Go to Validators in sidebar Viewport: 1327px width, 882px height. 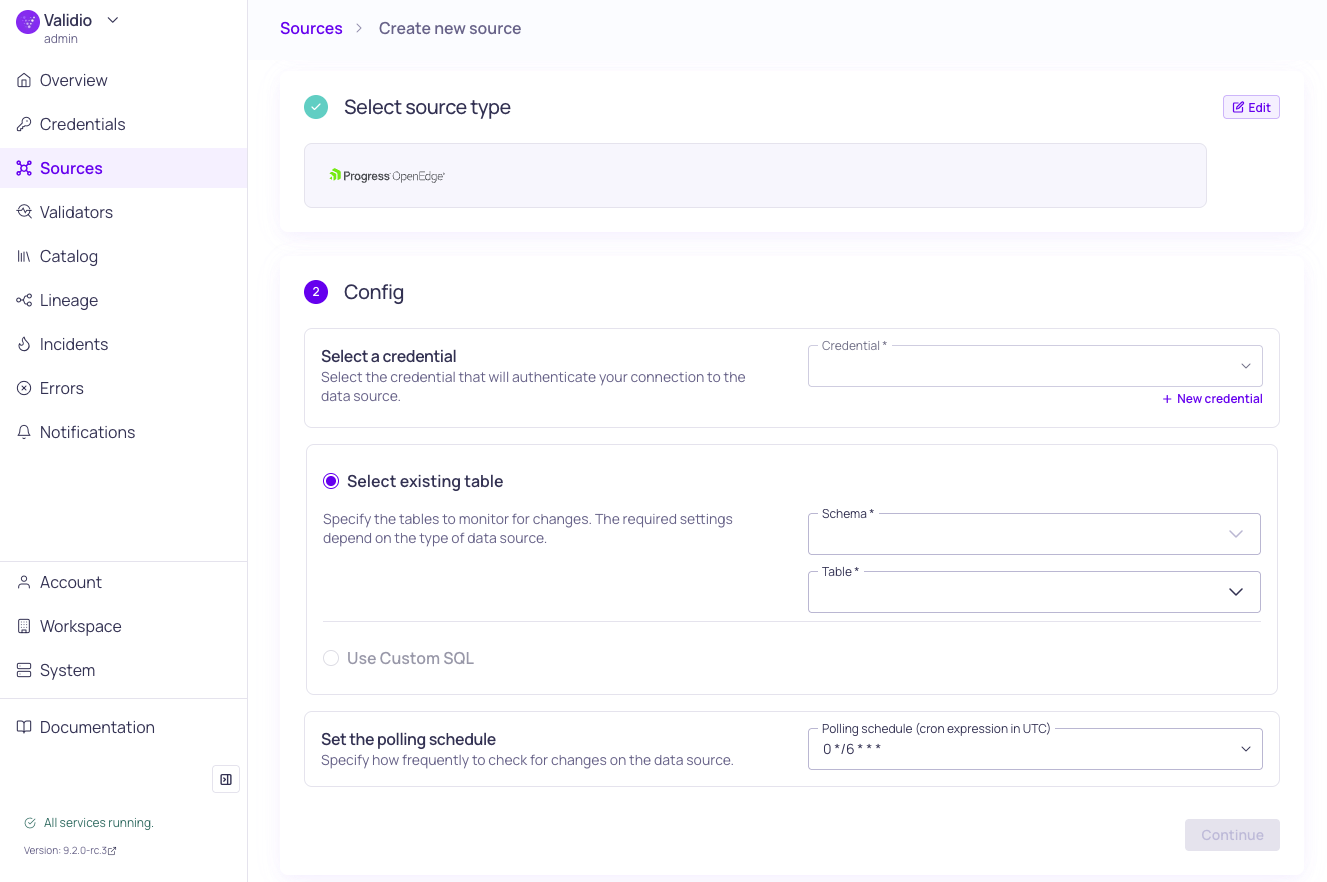point(124,212)
